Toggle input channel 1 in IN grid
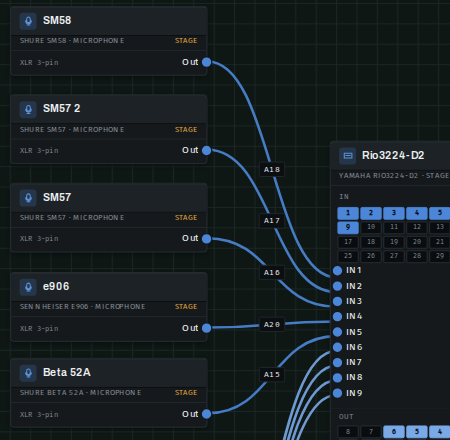The image size is (450, 440). pyautogui.click(x=348, y=213)
